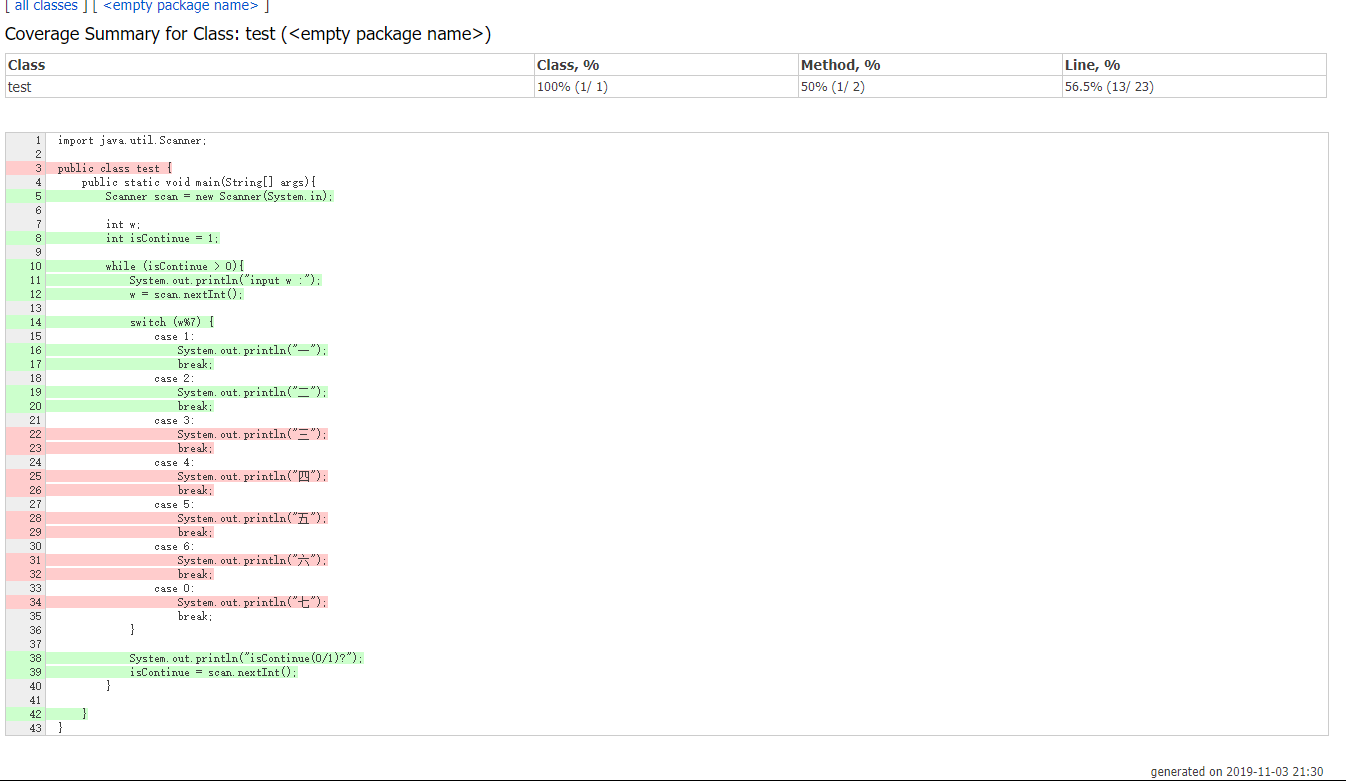Image resolution: width=1346 pixels, height=781 pixels.
Task: Click the "public static void main(String[] args){" line
Action: pyautogui.click(x=199, y=182)
